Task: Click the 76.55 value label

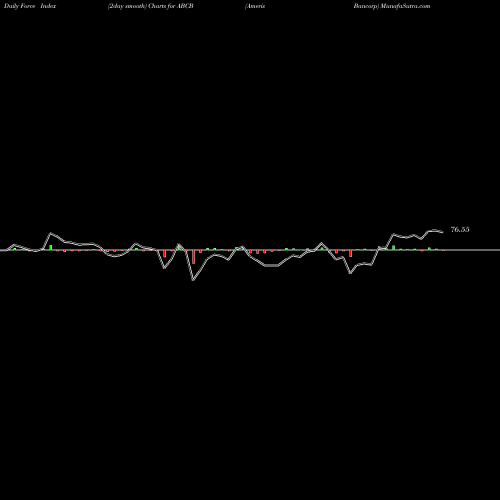Action: coord(460,230)
